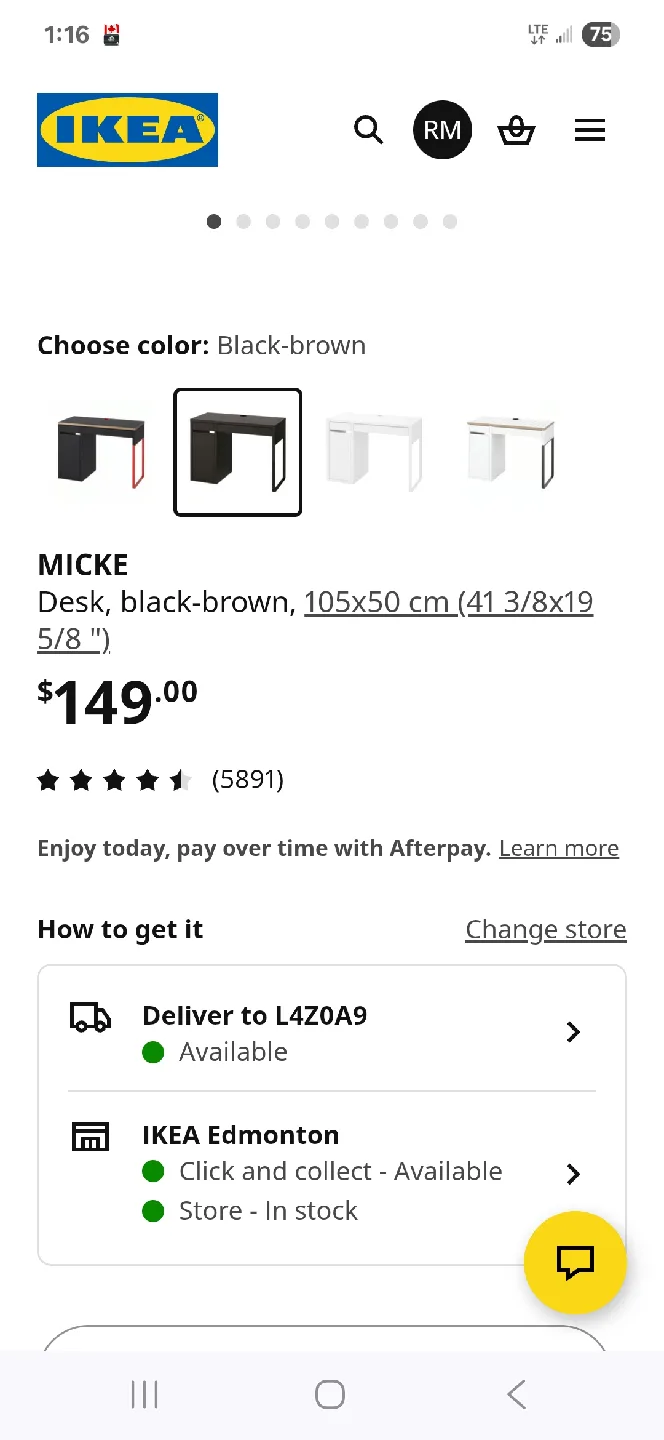Tap the IKEA logo

tap(127, 130)
